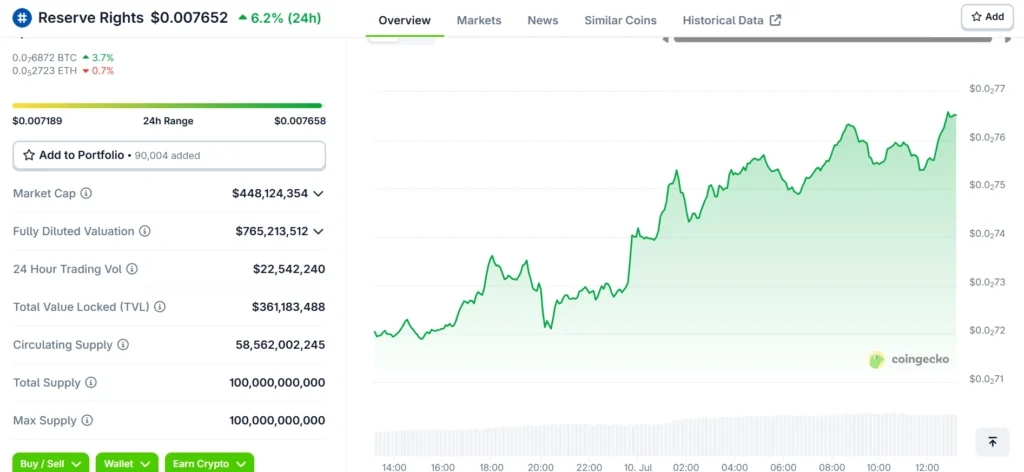Open the Wallet dropdown

[127, 463]
